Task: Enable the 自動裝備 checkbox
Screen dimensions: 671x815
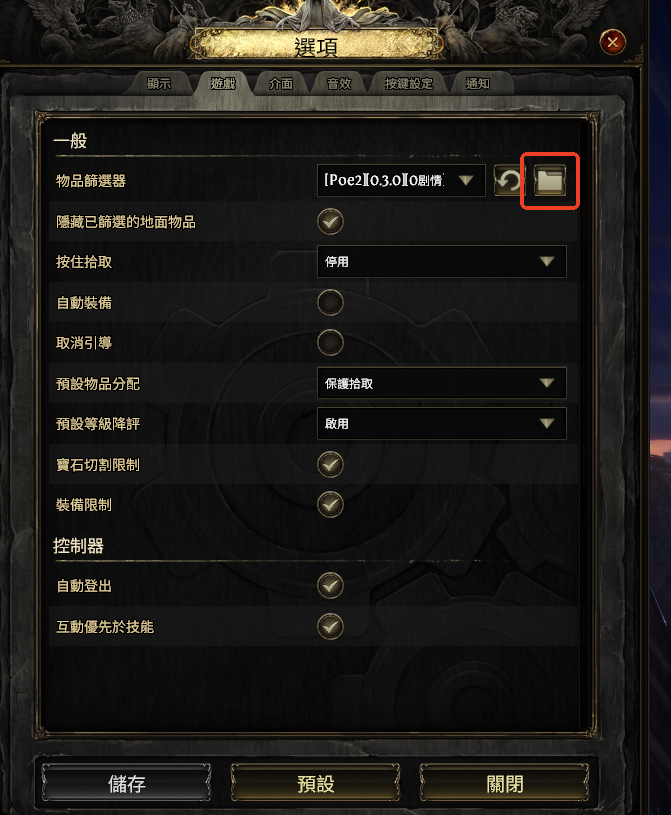Action: [331, 303]
